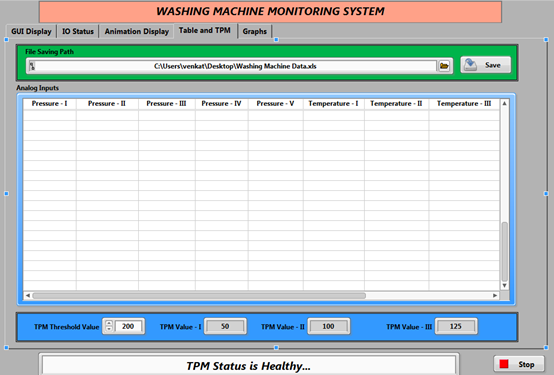The width and height of the screenshot is (554, 375).
Task: Click the TPM Threshold Value field showing 200
Action: [128, 326]
